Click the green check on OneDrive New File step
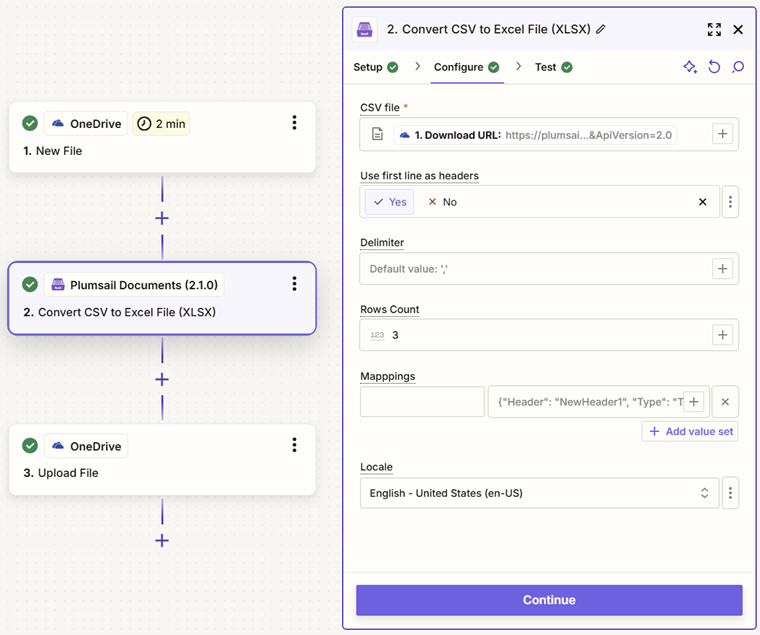Viewport: 760px width, 635px height. [30, 123]
